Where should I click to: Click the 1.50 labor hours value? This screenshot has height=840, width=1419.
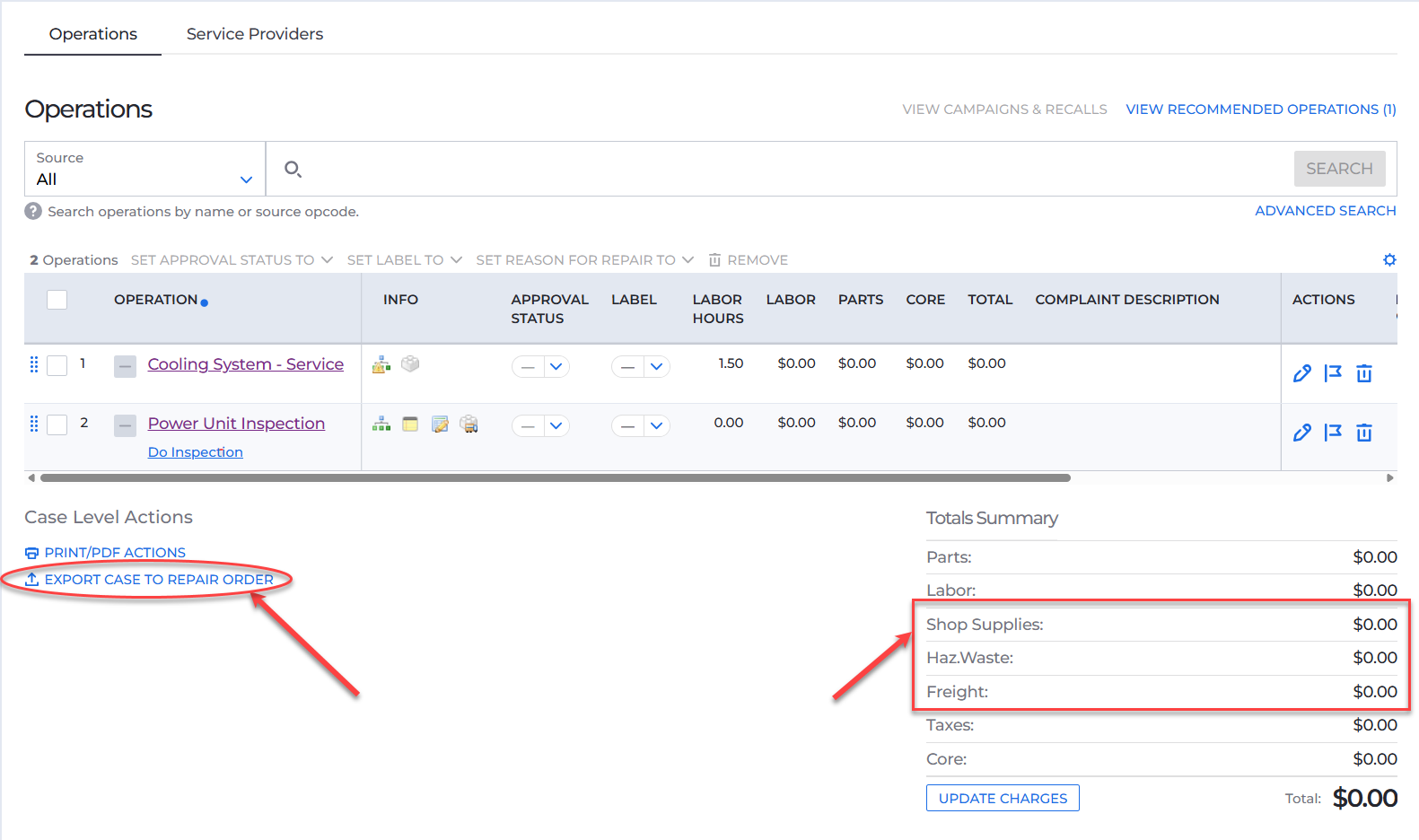point(731,363)
